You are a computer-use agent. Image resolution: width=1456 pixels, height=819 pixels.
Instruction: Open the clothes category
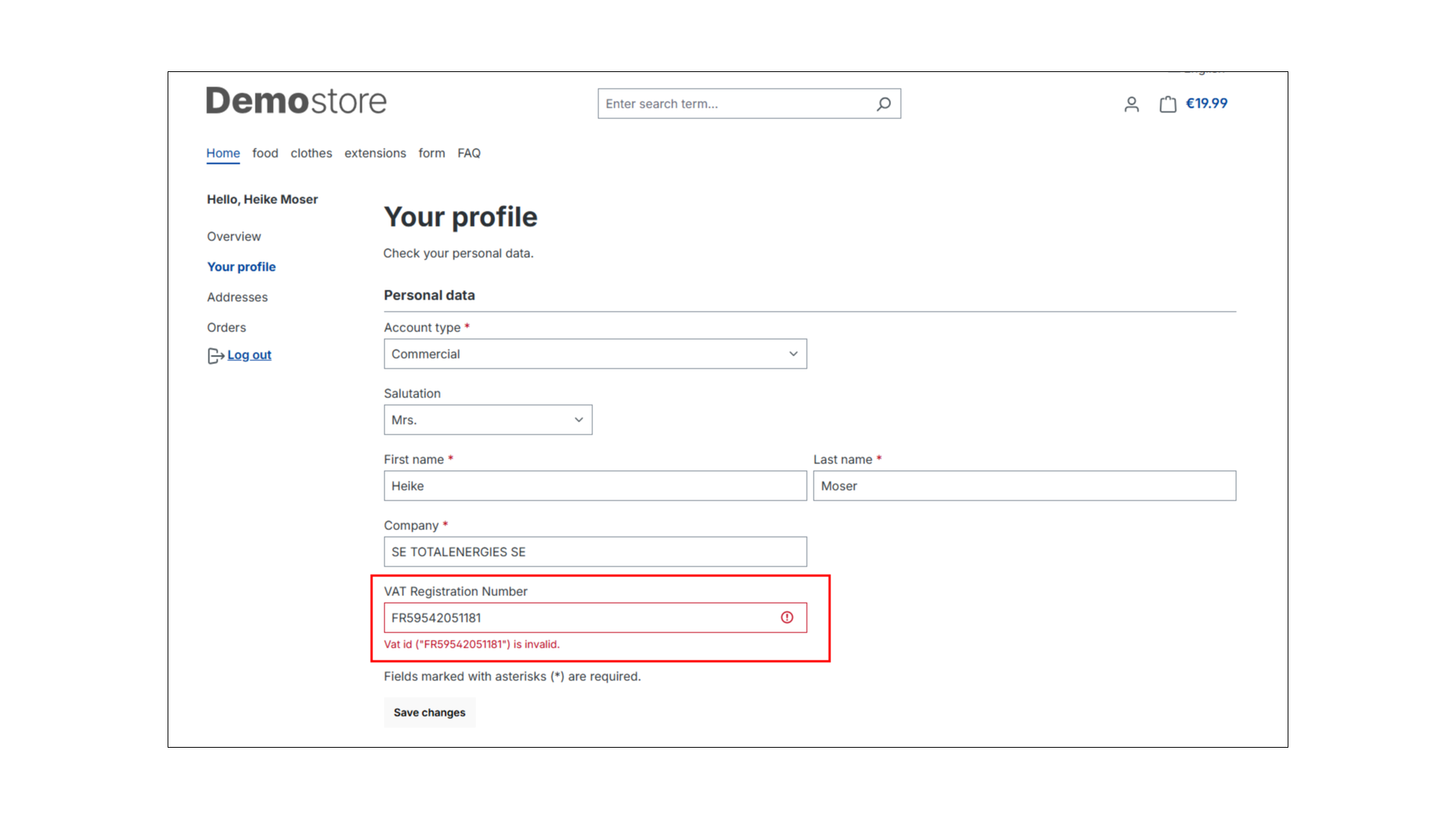(311, 153)
